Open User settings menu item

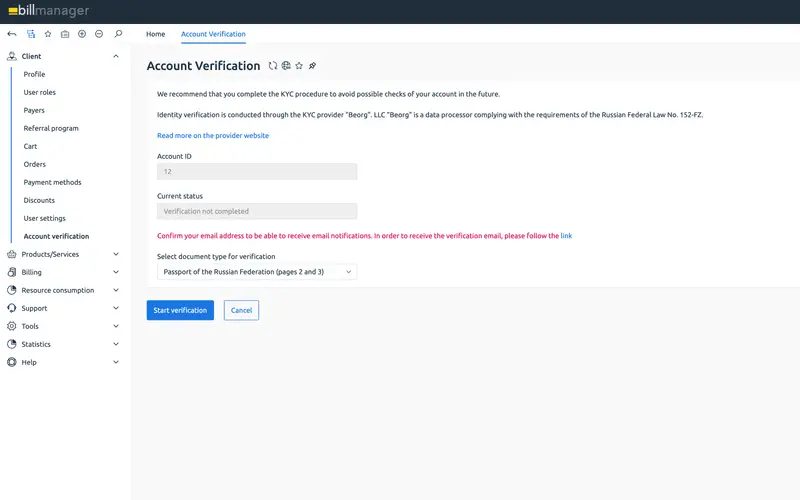44,218
